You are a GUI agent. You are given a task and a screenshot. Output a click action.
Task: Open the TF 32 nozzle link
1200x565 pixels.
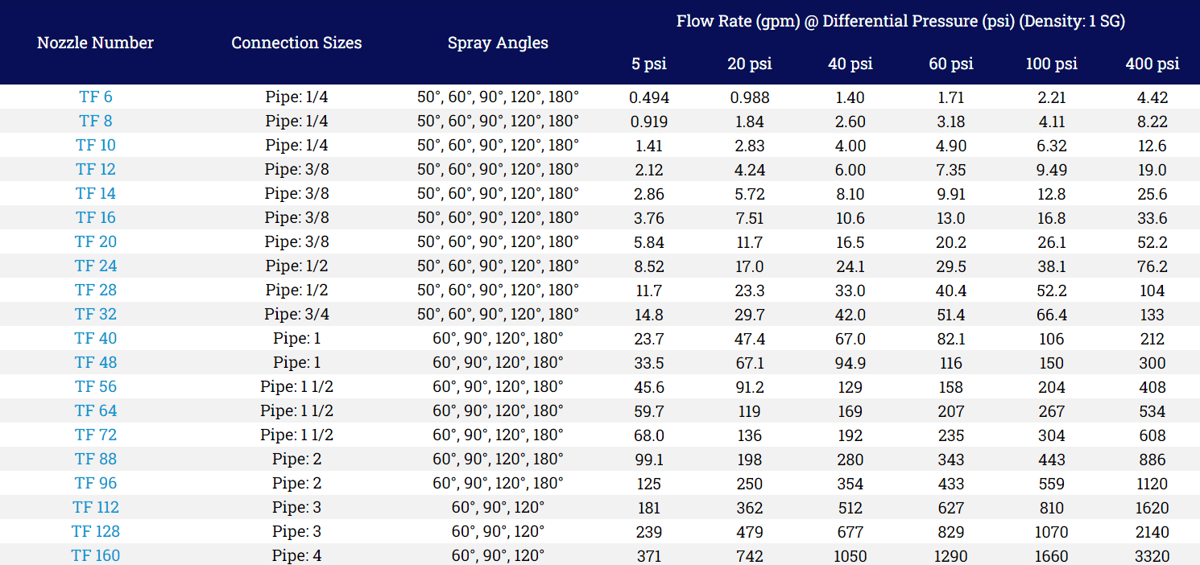click(x=96, y=314)
